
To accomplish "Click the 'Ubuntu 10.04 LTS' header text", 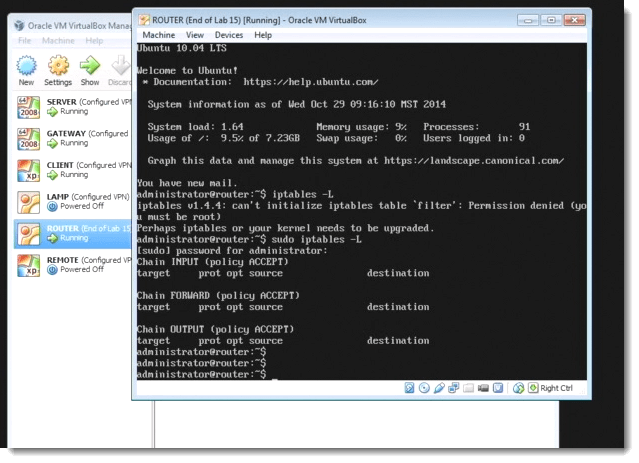I will pos(182,48).
